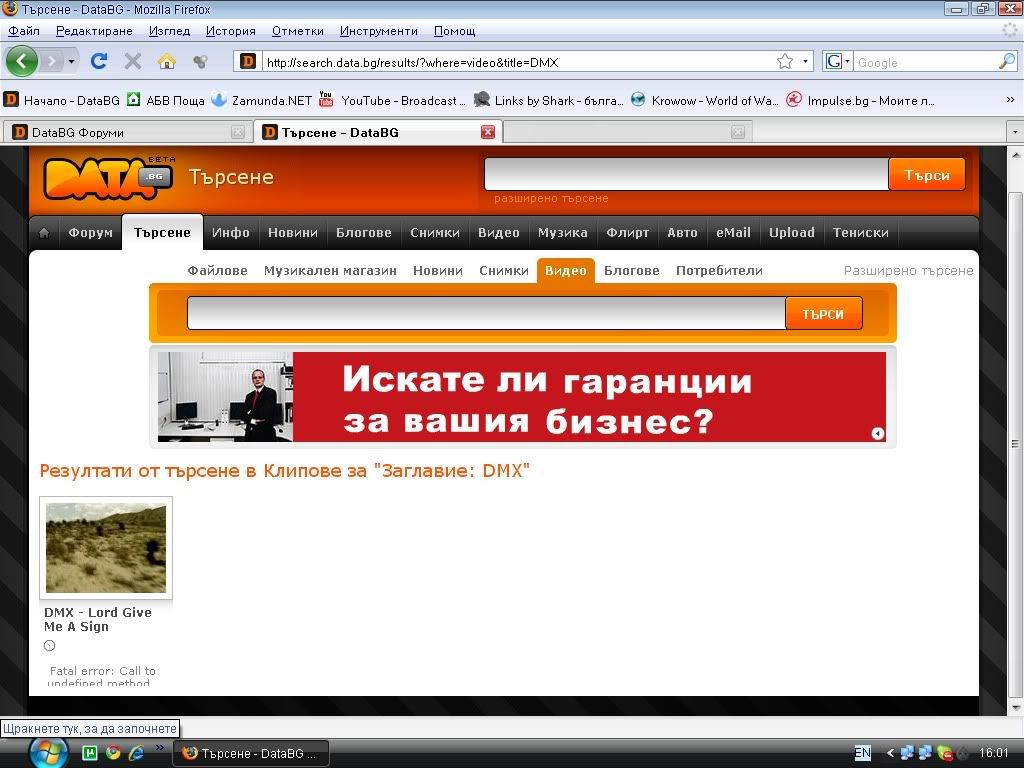Click the main video search text field

[x=487, y=313]
